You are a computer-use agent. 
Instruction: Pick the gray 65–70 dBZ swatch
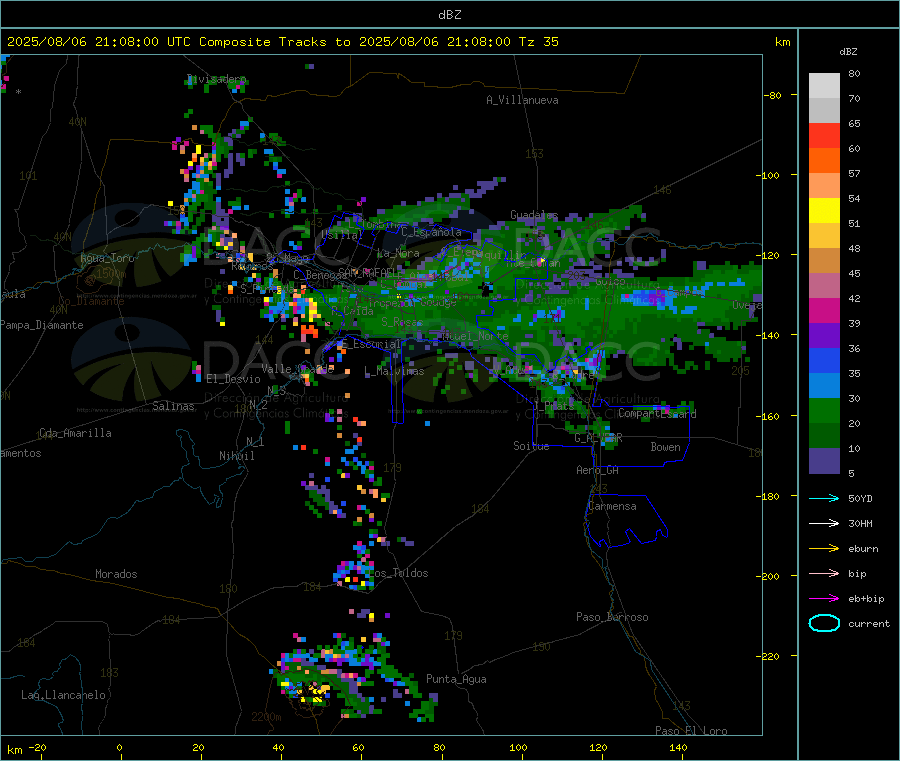[824, 111]
